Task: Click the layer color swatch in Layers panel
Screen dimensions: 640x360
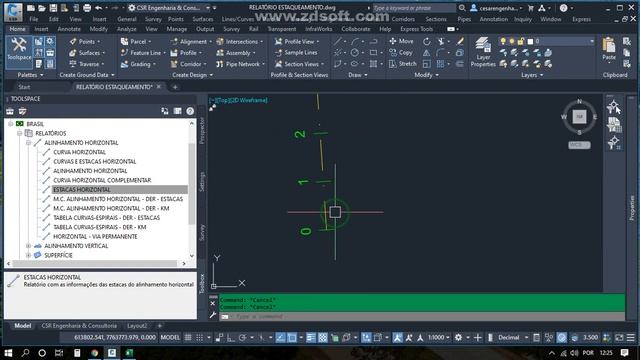Action: click(530, 41)
